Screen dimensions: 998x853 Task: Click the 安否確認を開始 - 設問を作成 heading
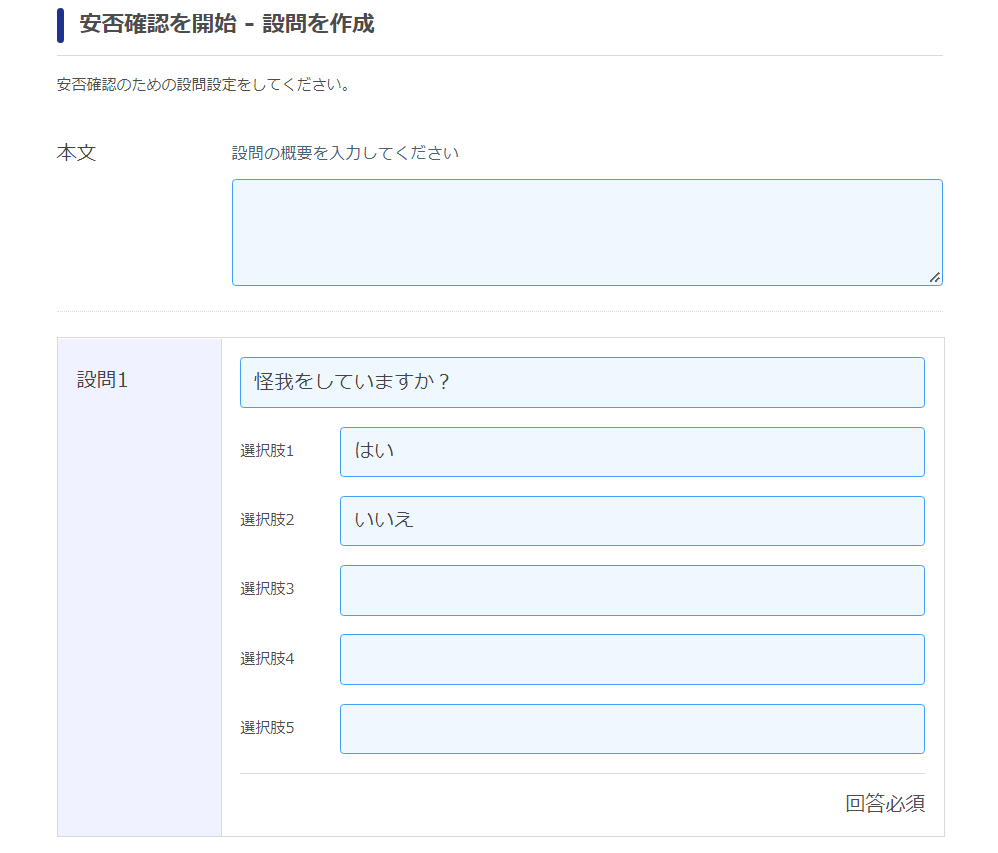[x=227, y=24]
